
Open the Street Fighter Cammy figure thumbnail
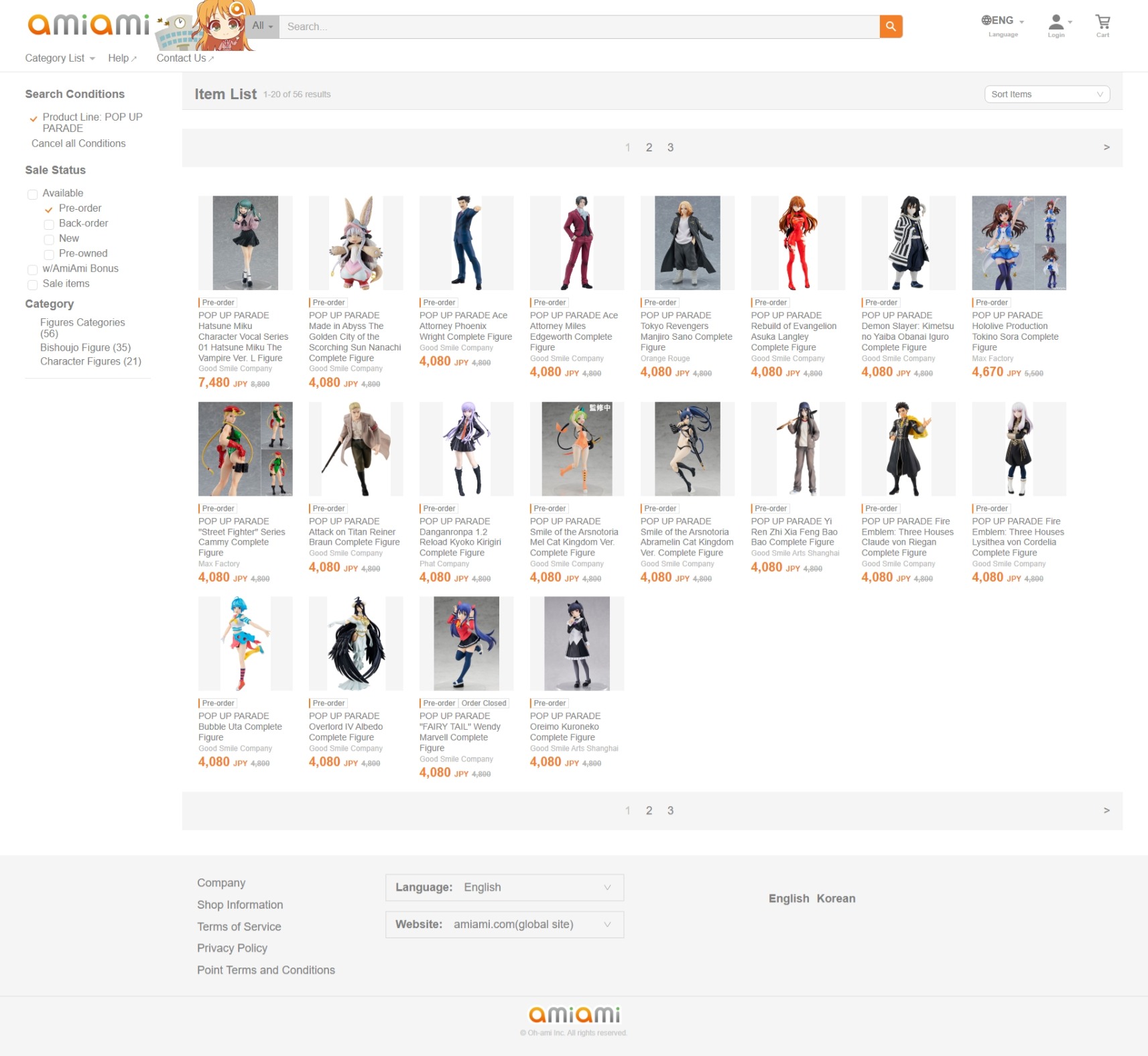(245, 449)
